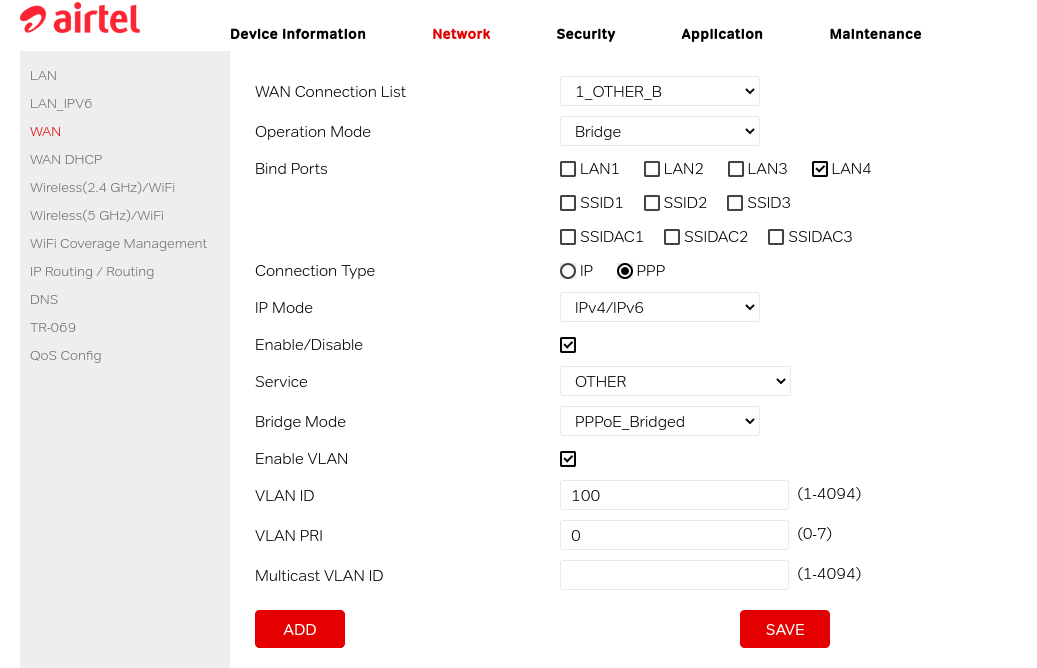
Task: Click the ADD button
Action: coord(300,629)
